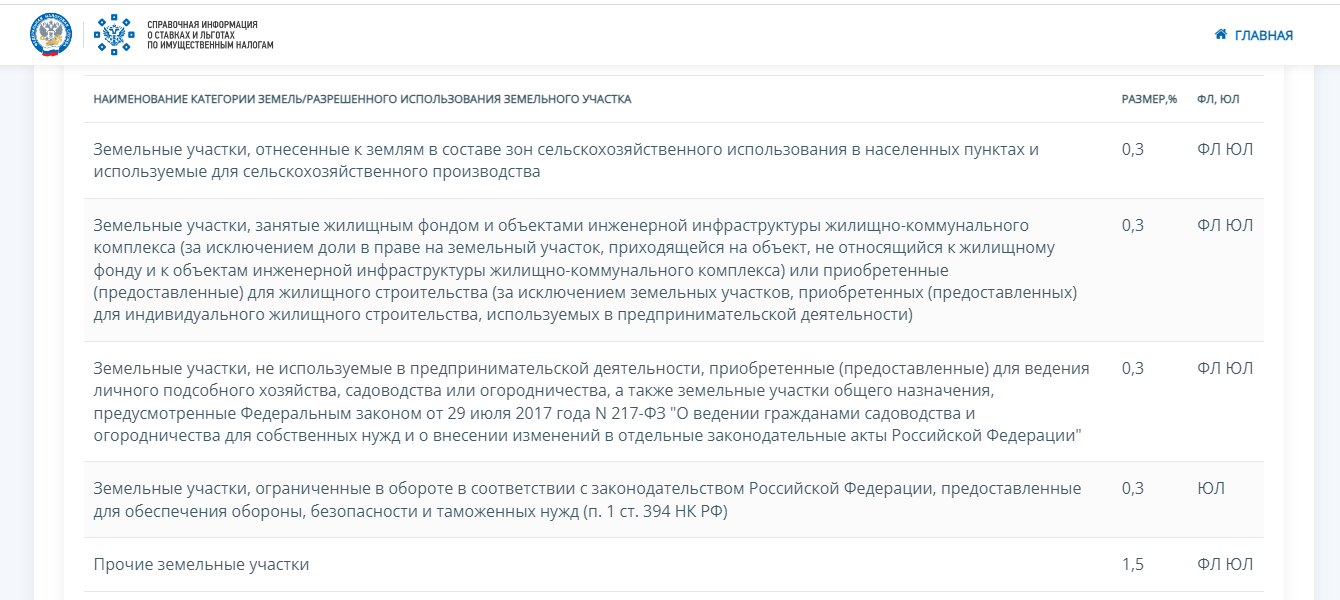The height and width of the screenshot is (600, 1340).
Task: Click the ФЛ, ЮЛ column header
Action: (1217, 99)
